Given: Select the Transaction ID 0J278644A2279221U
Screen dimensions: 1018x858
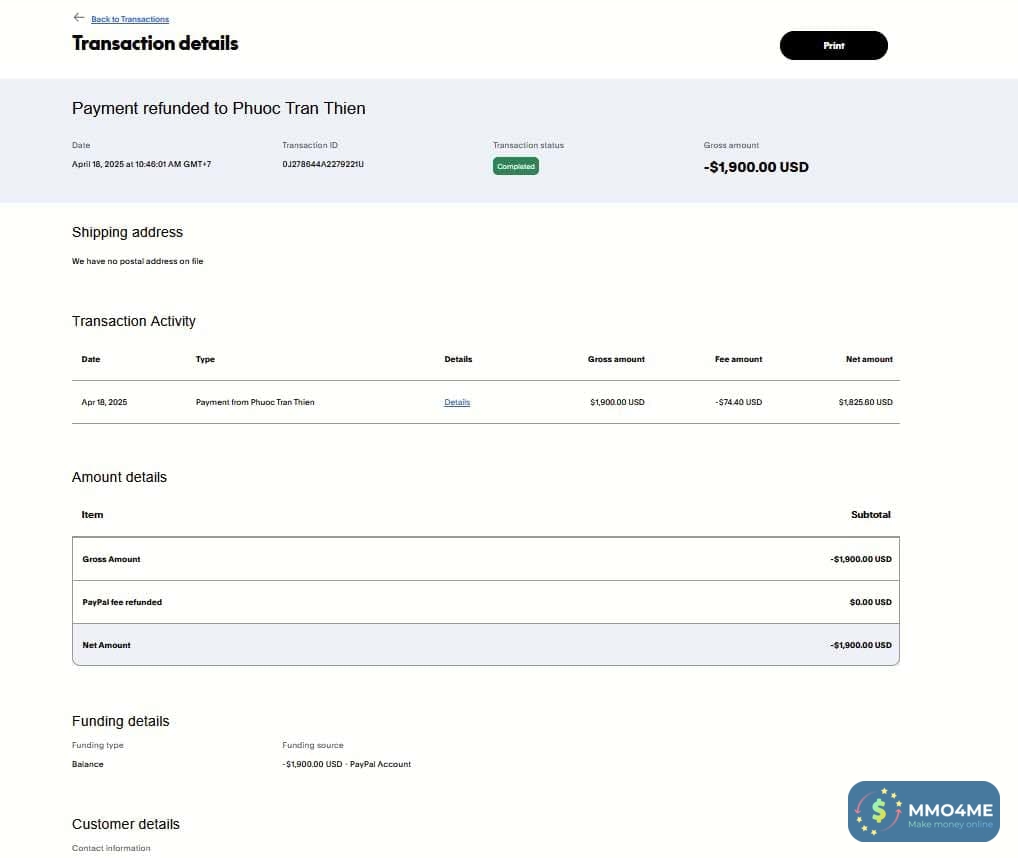Looking at the screenshot, I should tap(323, 164).
